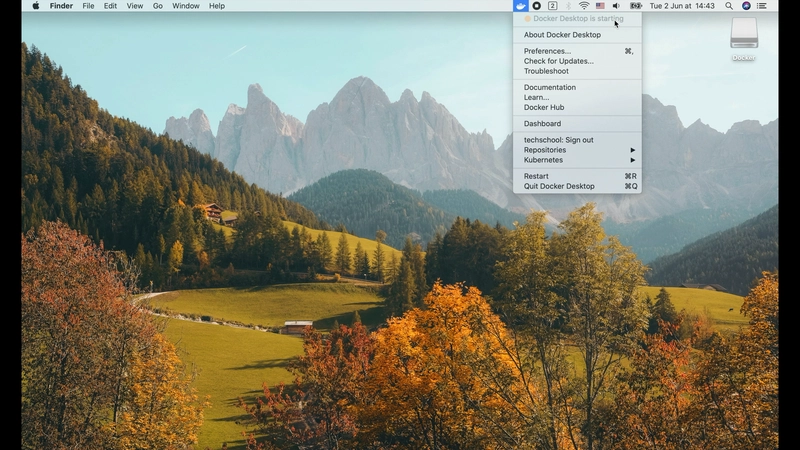Open Docker Hub from the menu

point(577,107)
